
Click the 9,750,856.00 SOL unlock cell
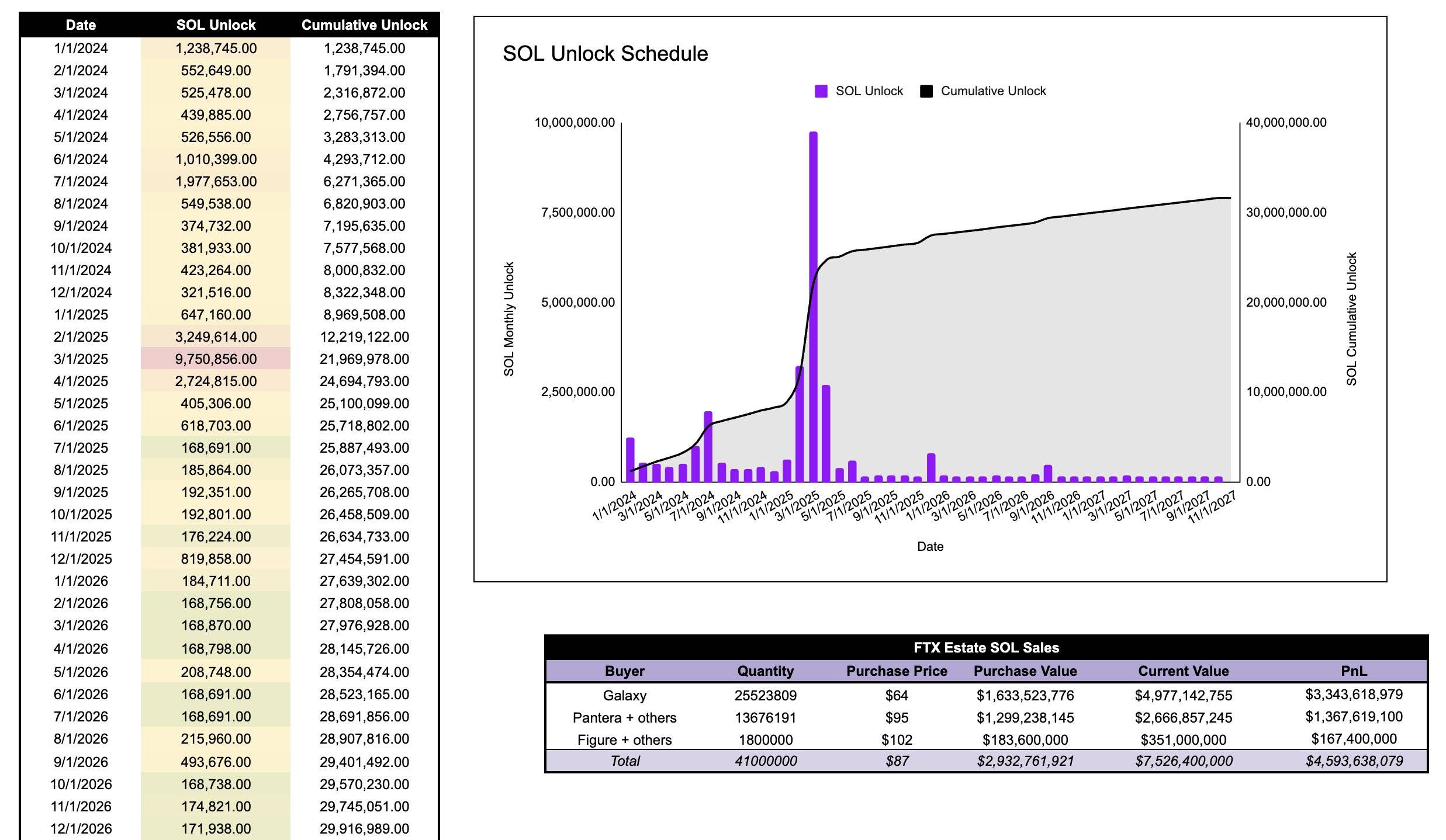coord(216,359)
